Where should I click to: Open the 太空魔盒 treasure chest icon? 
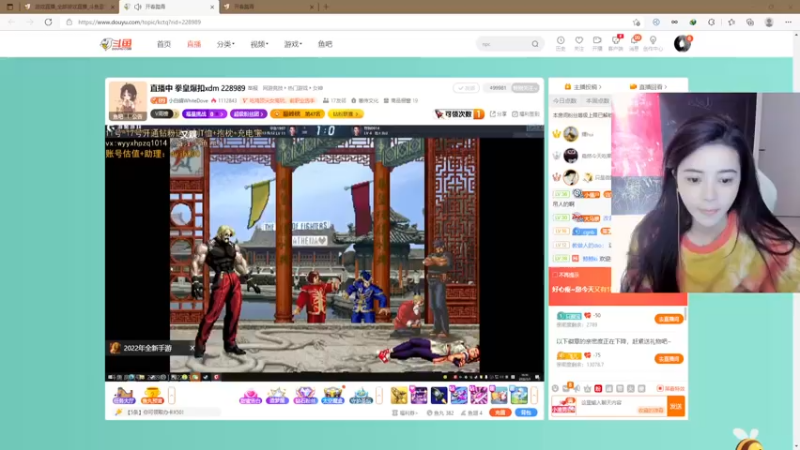coord(333,396)
